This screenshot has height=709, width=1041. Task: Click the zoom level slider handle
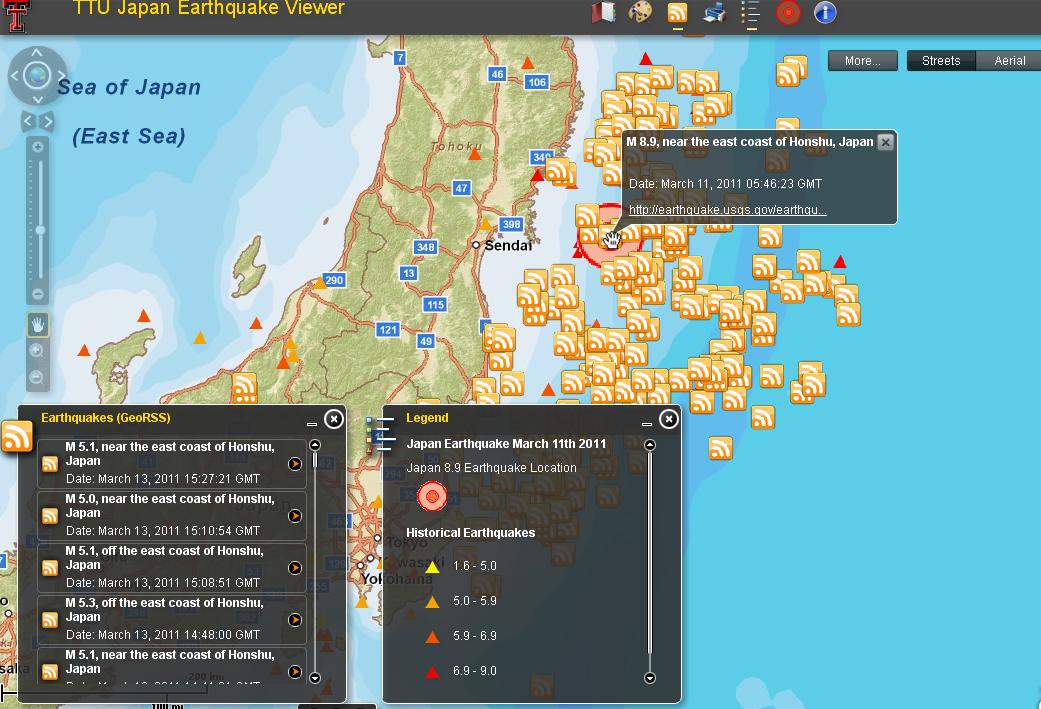click(x=40, y=230)
